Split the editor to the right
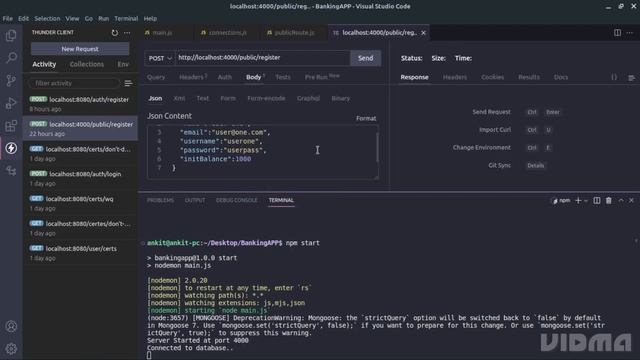The width and height of the screenshot is (640, 360). [617, 33]
